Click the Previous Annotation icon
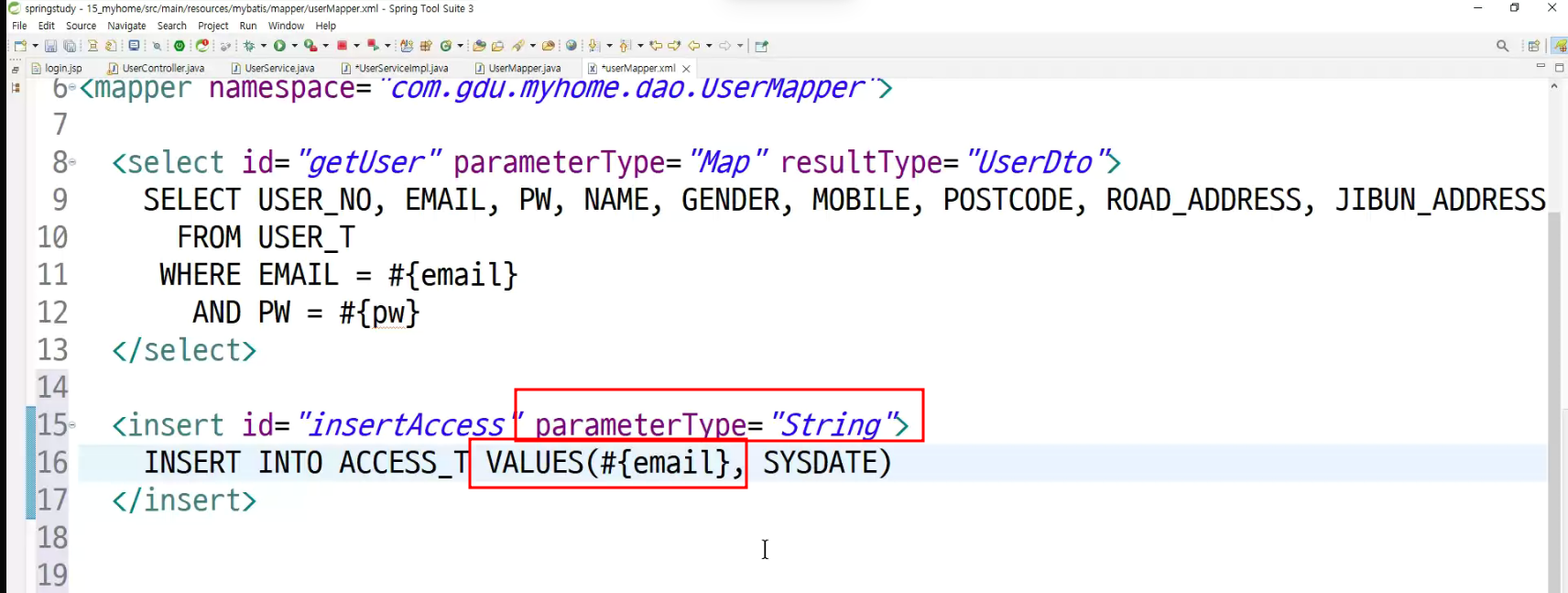This screenshot has width=1568, height=593. coord(626,46)
